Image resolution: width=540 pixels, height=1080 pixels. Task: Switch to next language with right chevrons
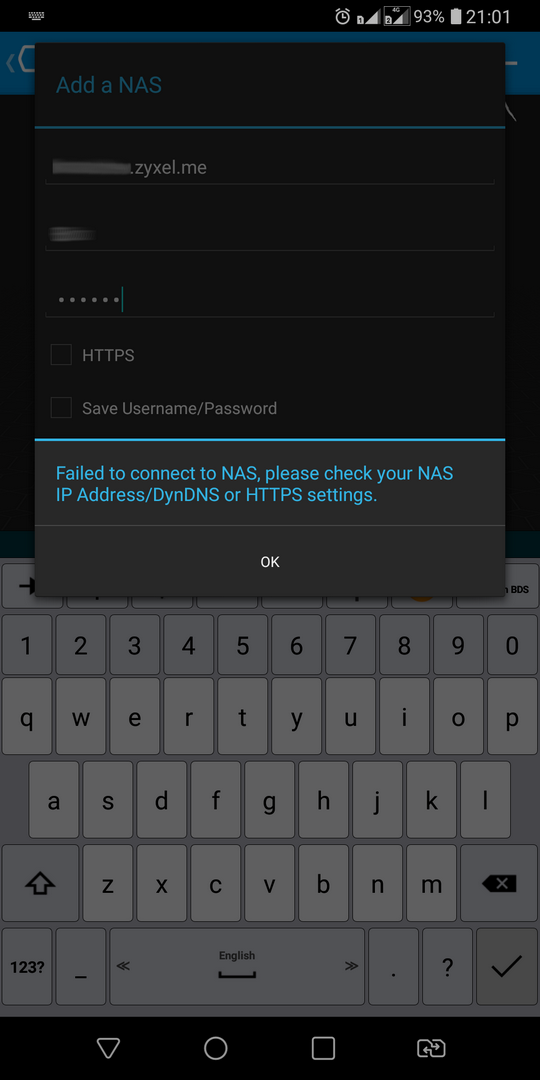point(351,966)
